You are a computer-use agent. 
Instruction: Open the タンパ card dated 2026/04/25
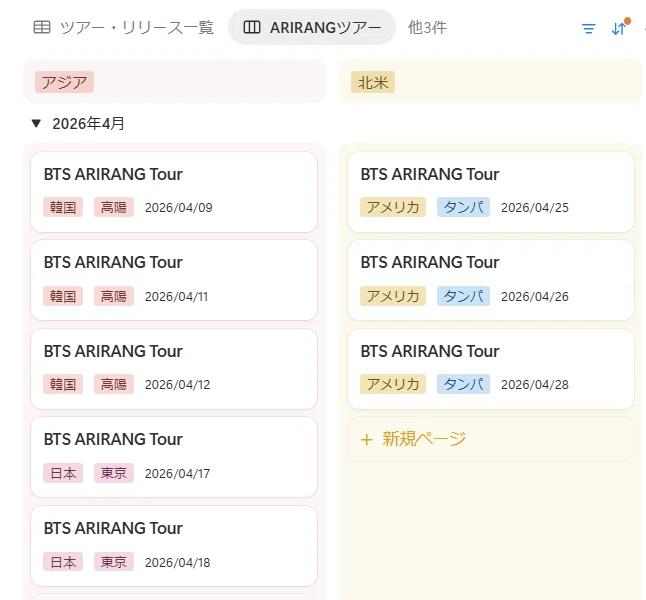point(491,192)
